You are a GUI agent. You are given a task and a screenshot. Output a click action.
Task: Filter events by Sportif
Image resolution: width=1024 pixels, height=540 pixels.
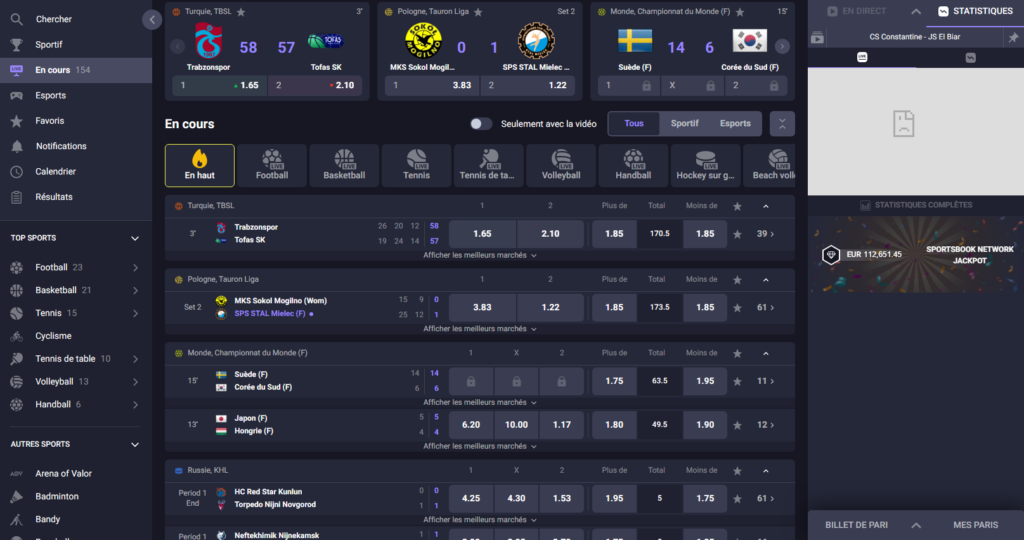point(684,124)
